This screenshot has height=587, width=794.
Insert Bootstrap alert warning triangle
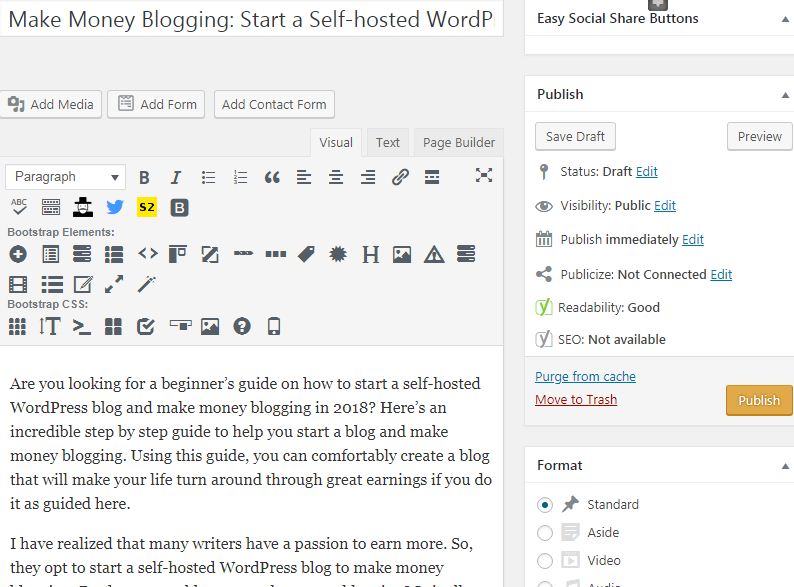(x=434, y=254)
